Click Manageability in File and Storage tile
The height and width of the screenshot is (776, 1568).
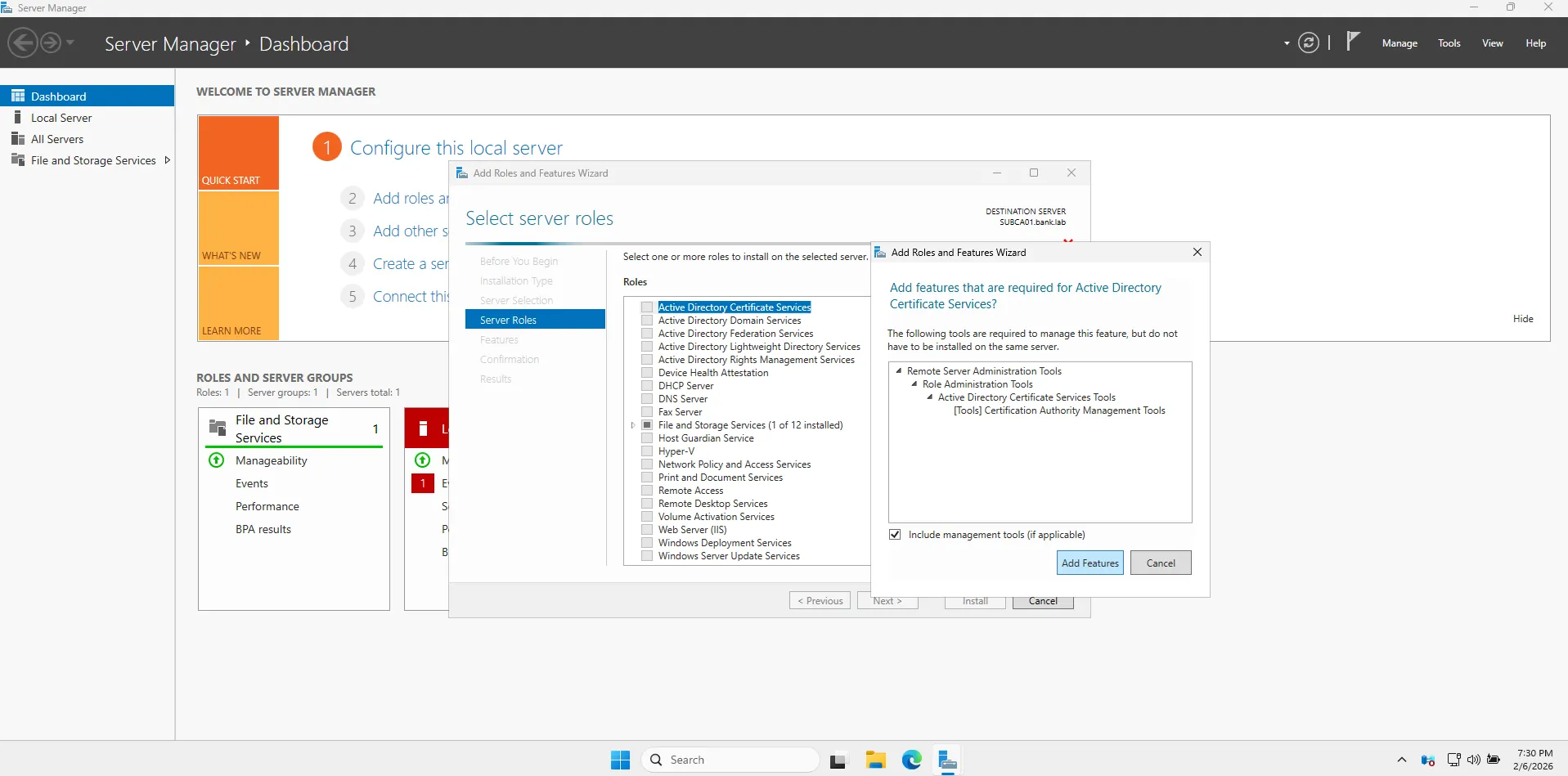click(x=272, y=460)
